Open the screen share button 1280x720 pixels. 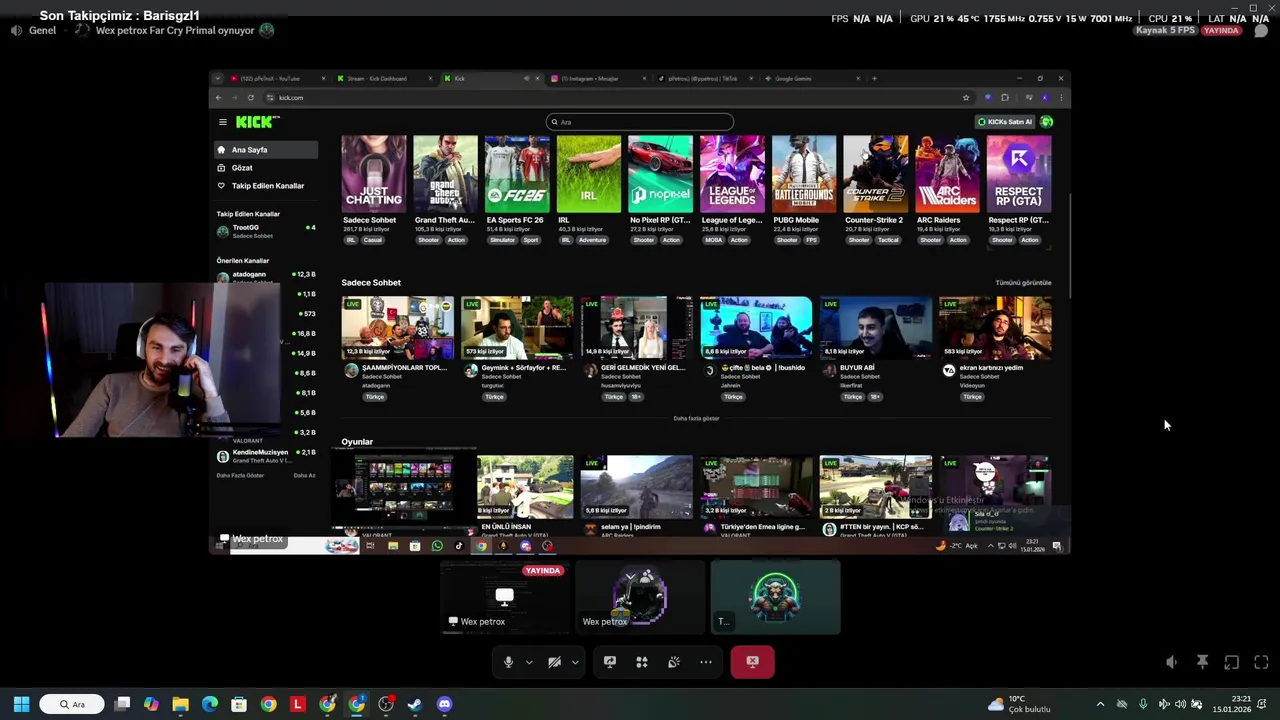tap(610, 662)
